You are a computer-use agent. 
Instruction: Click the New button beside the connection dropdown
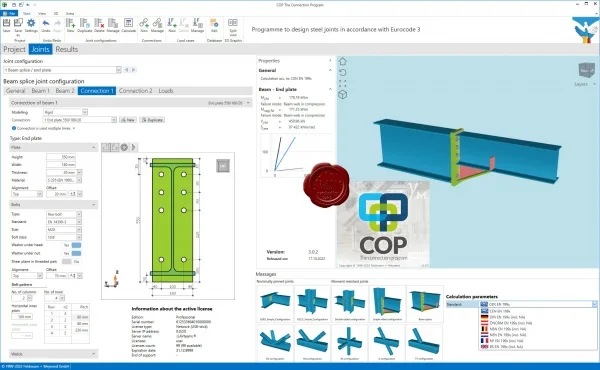(x=128, y=120)
